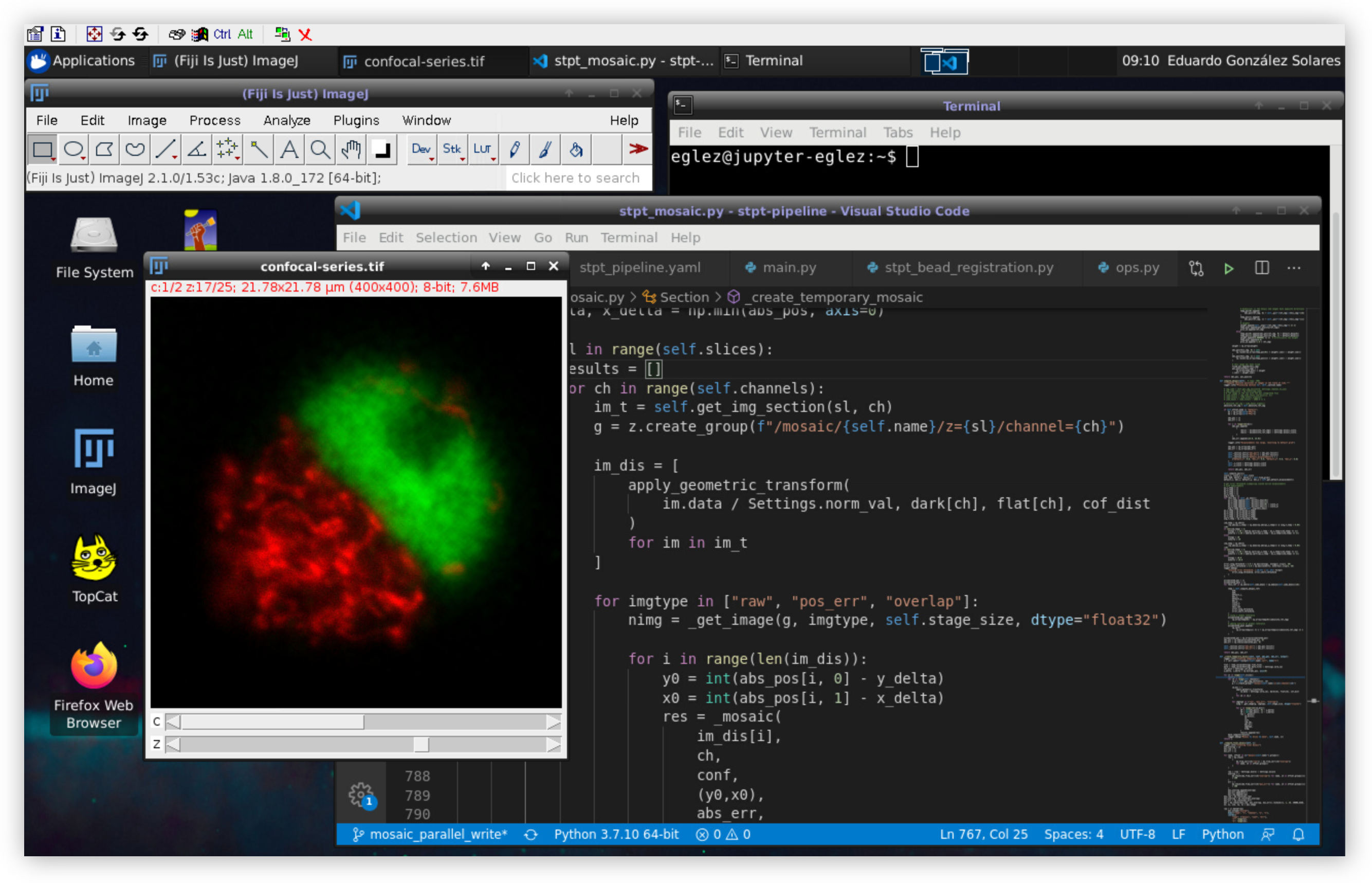Image resolution: width=1372 pixels, height=883 pixels.
Task: Click the ImageJ search field
Action: 578,178
